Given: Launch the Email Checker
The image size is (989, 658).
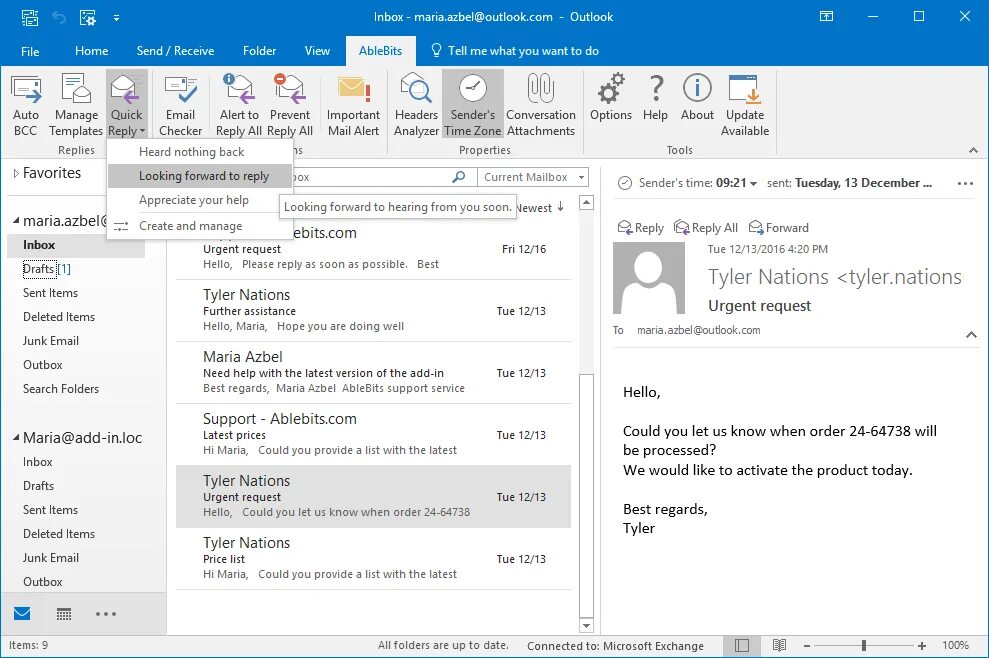Looking at the screenshot, I should (x=180, y=105).
